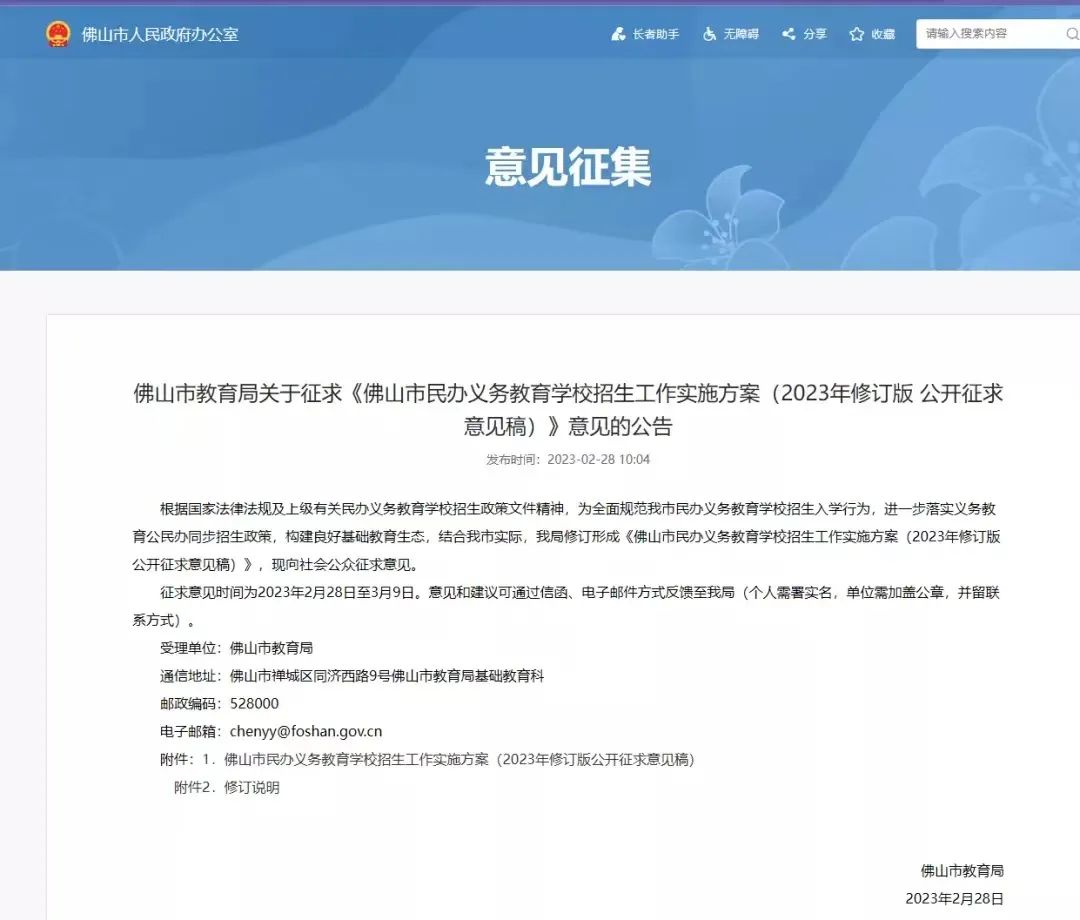Click the 长者助手 elderly assistant icon
This screenshot has height=920, width=1080.
(x=618, y=34)
